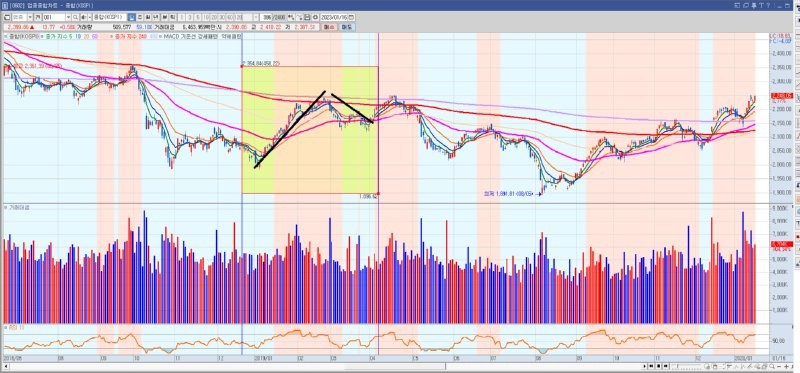Click the pin icon in the title bar

pos(754,5)
